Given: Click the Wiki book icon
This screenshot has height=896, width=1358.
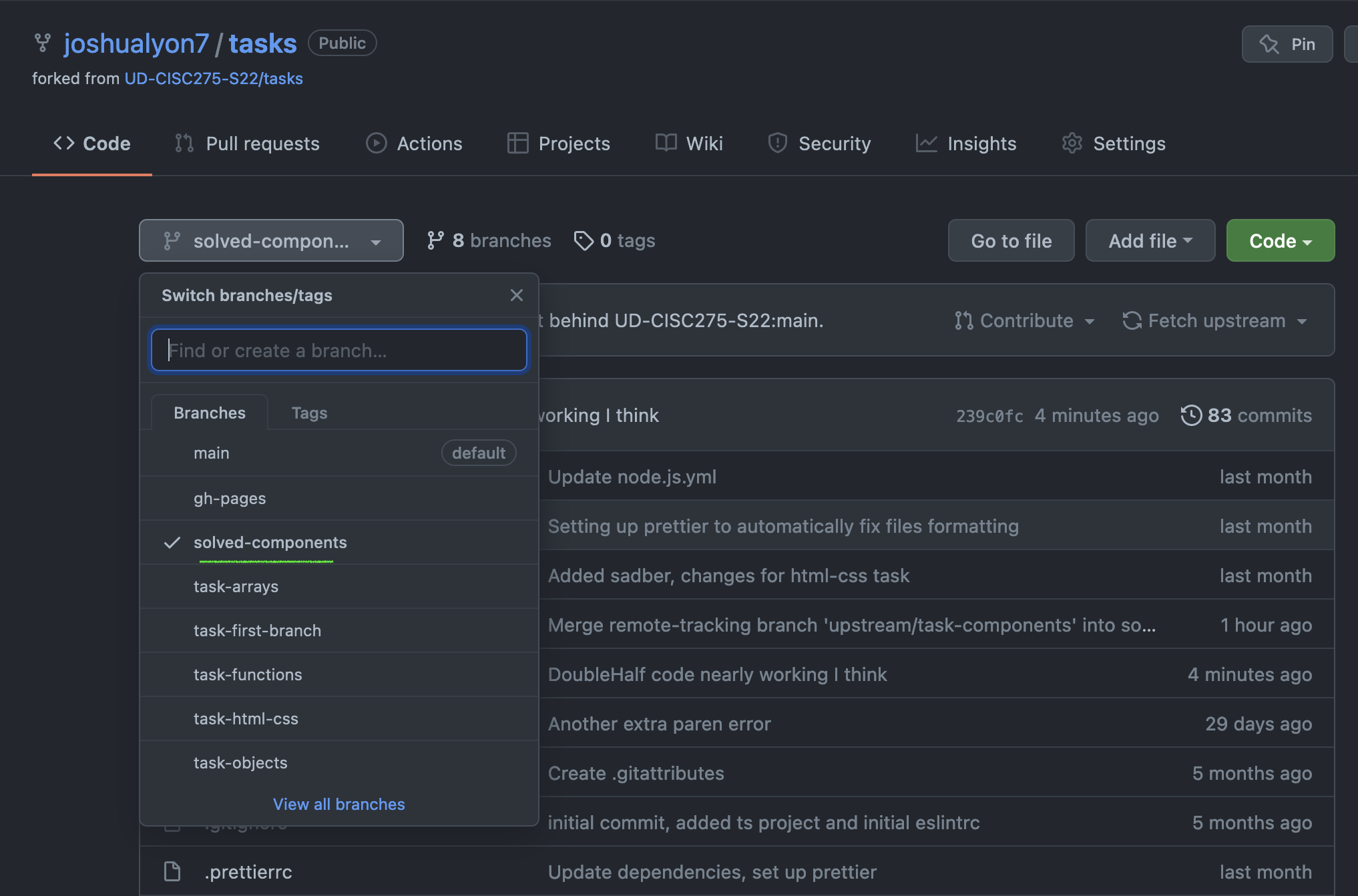Looking at the screenshot, I should 666,143.
